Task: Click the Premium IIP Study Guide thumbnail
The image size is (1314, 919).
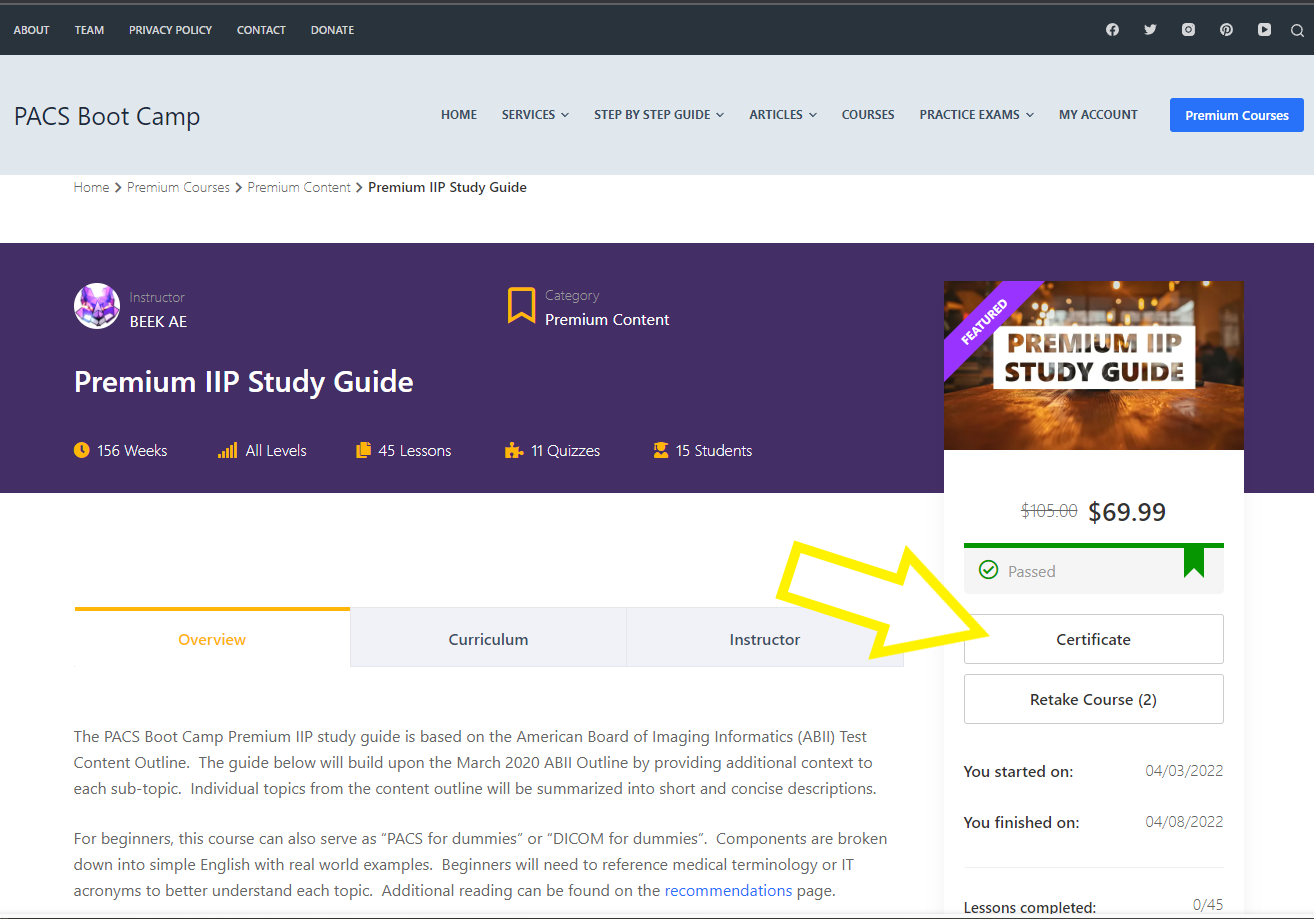Action: 1094,365
